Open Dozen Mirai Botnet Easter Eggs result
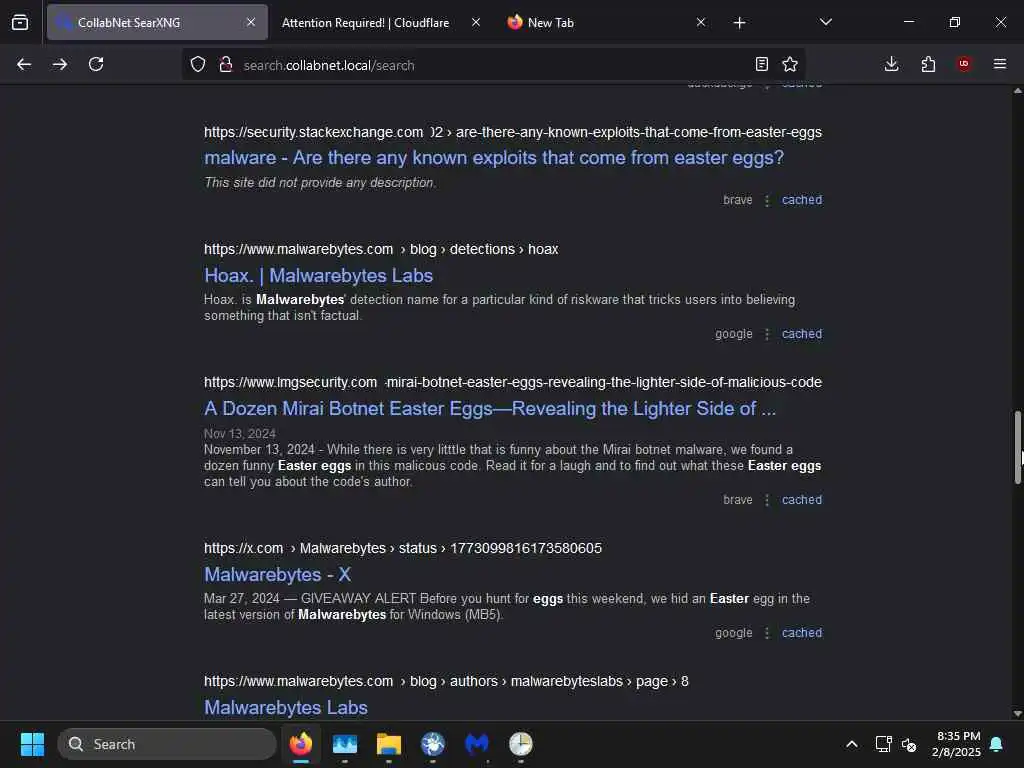Screen dimensions: 1024x768 [x=490, y=409]
